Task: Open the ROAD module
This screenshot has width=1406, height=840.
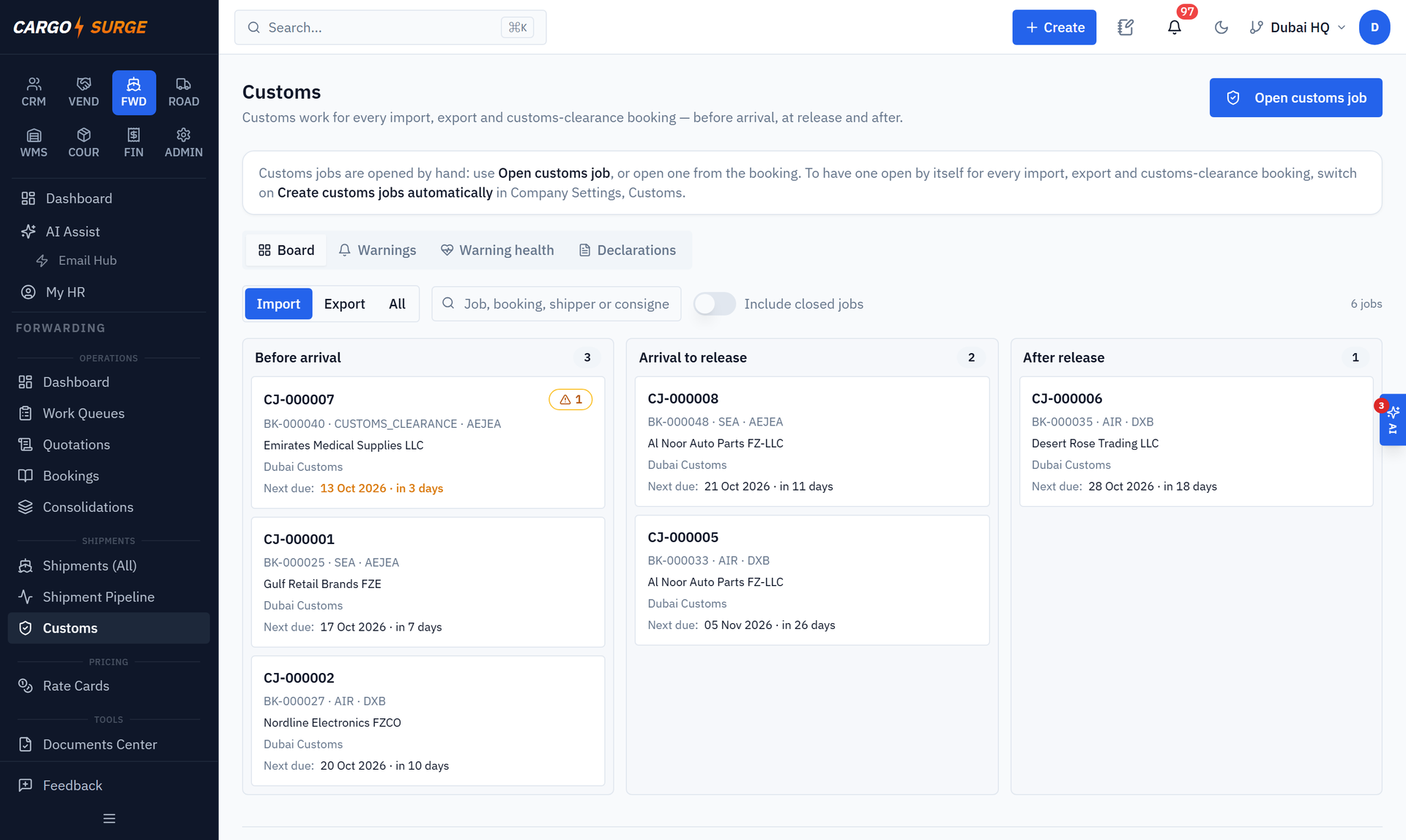Action: click(x=184, y=92)
